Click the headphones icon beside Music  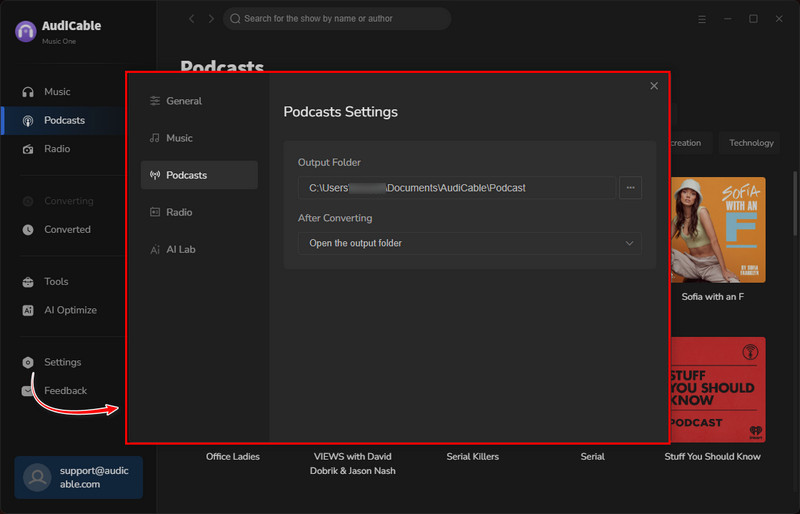28,92
